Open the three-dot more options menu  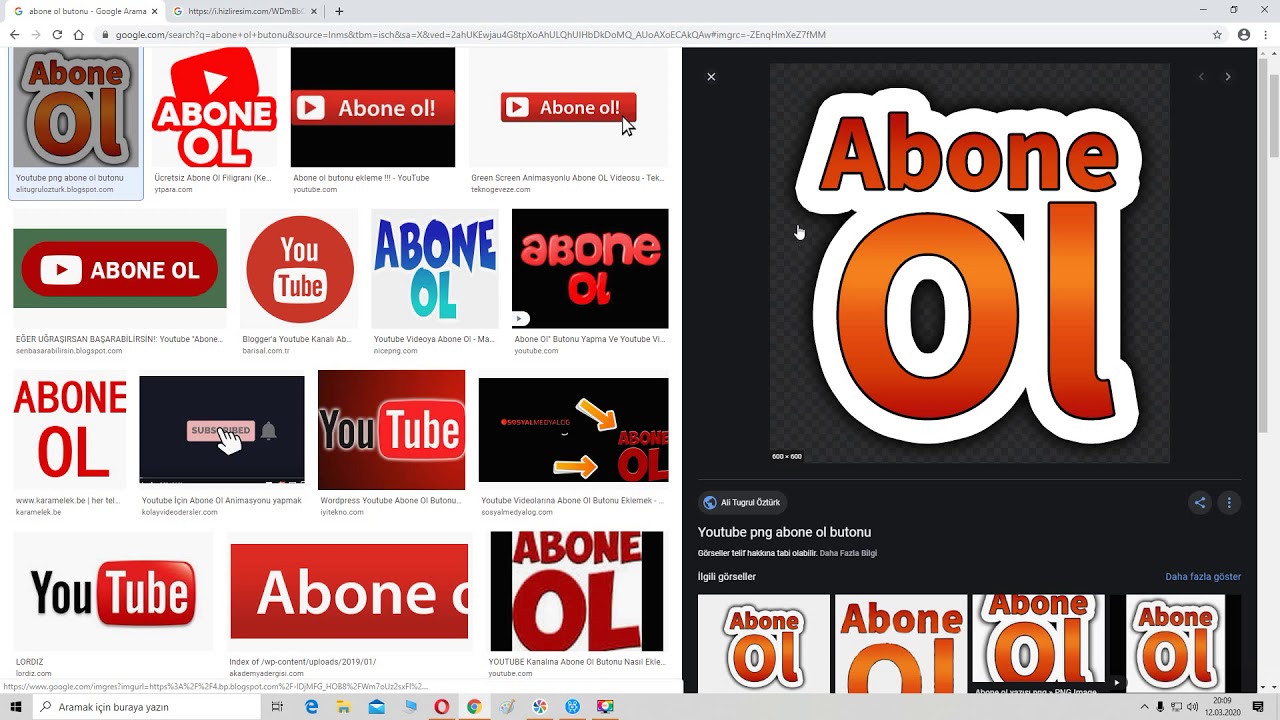(x=1229, y=503)
